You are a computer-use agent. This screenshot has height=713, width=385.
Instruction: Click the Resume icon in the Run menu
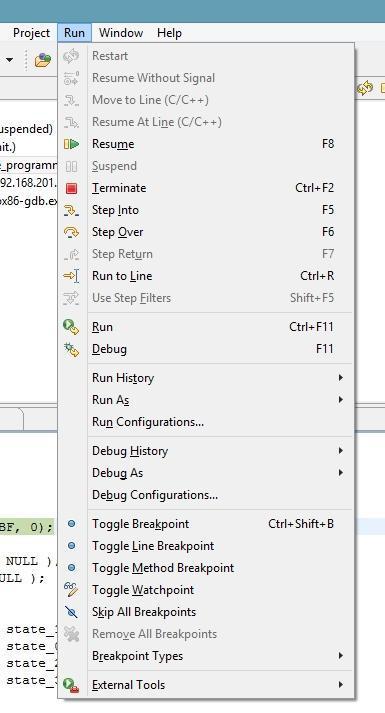71,144
